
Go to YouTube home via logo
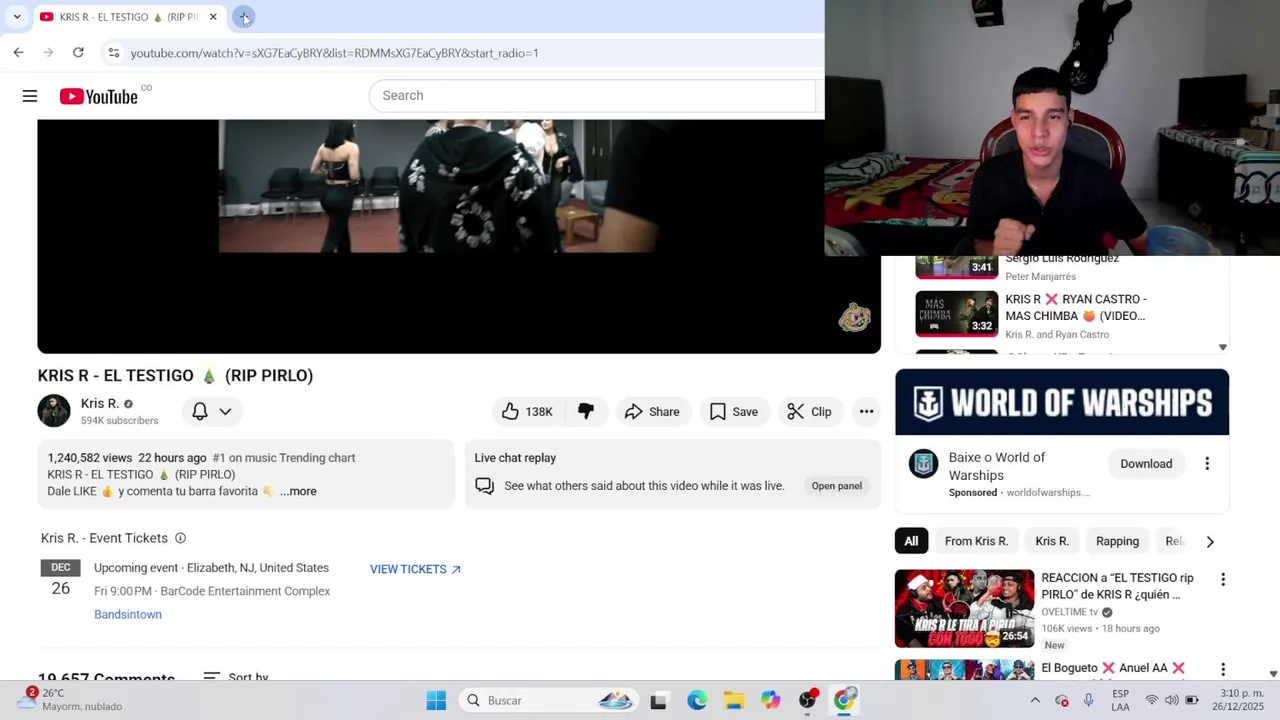point(98,96)
